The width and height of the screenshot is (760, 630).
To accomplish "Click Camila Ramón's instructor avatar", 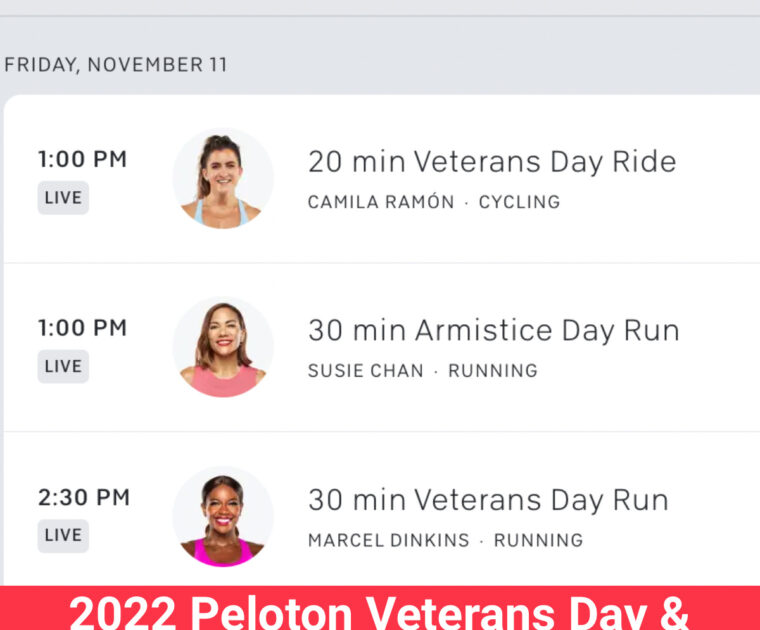I will (223, 178).
